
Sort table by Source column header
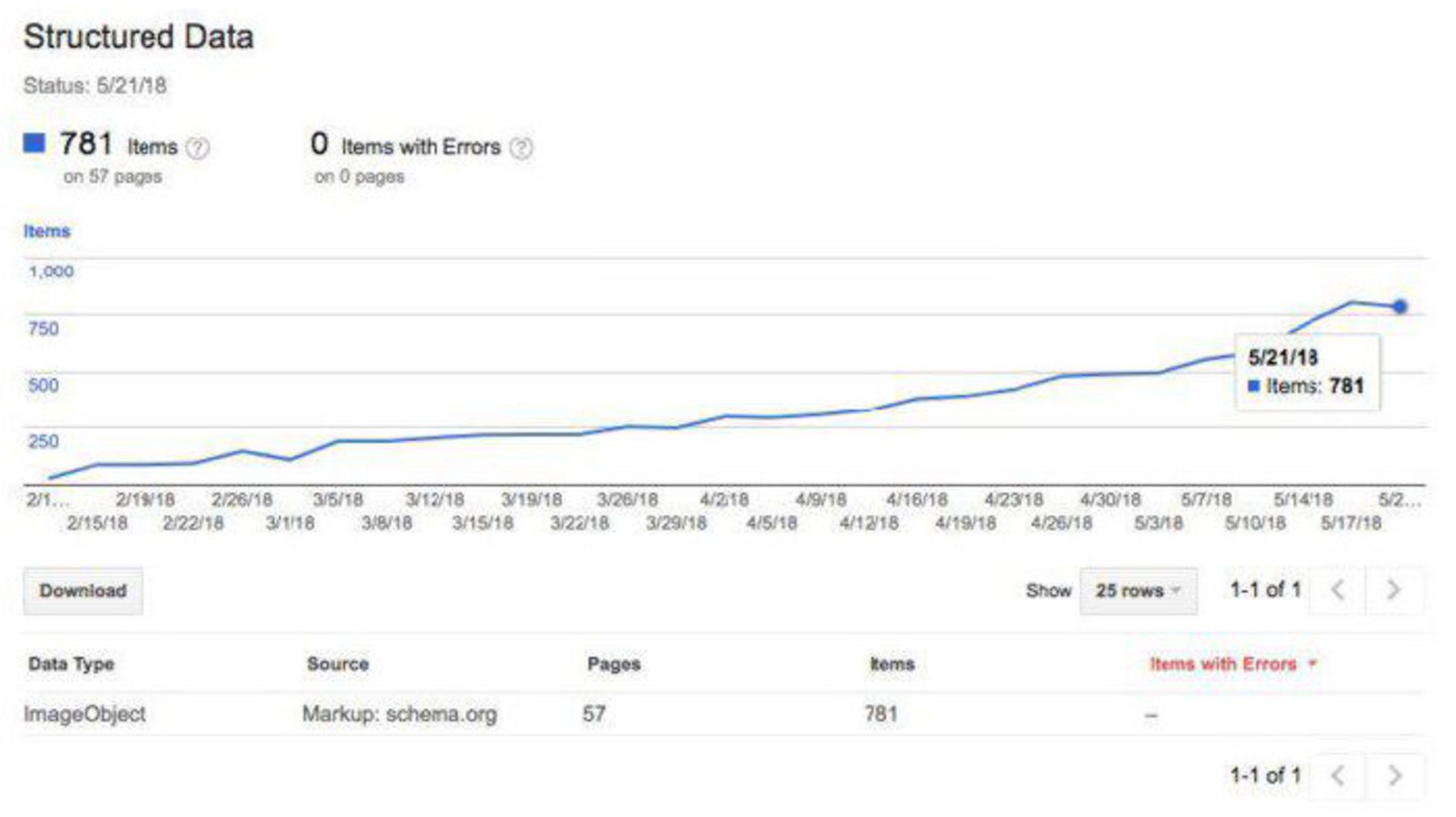point(337,664)
